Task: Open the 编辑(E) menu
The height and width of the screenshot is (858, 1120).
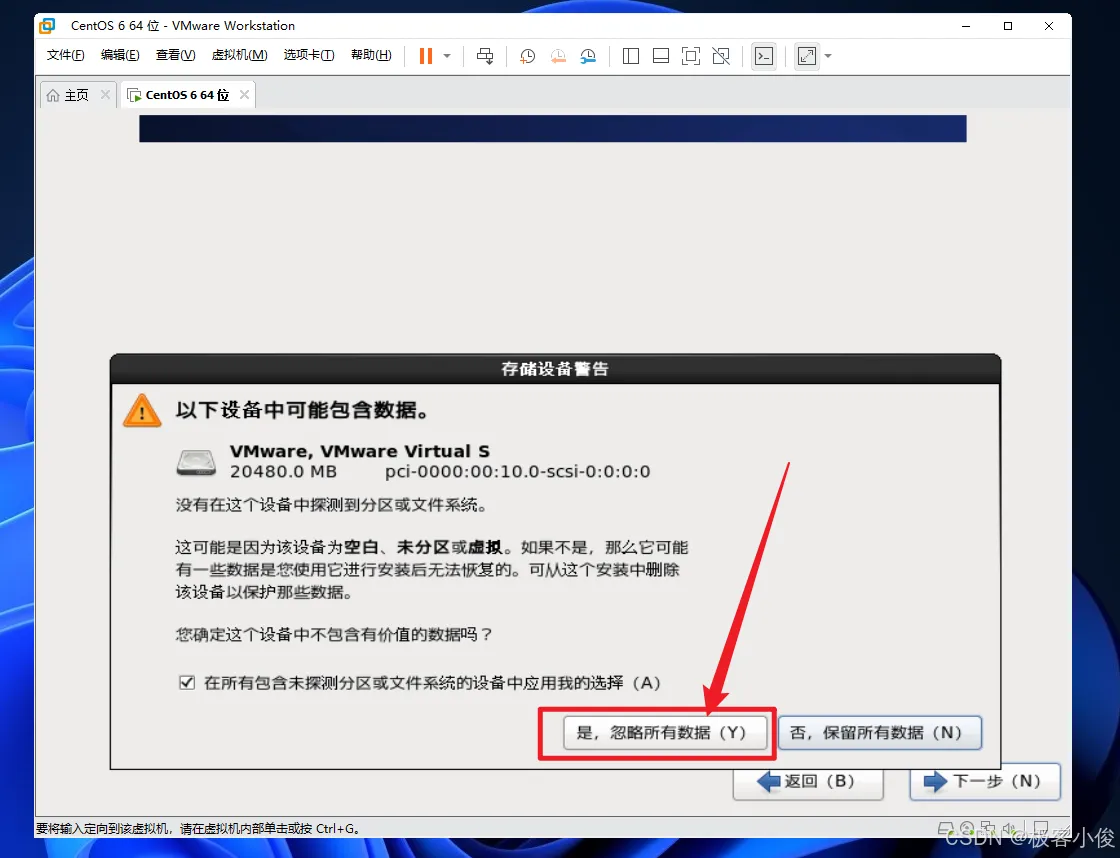Action: click(x=120, y=55)
